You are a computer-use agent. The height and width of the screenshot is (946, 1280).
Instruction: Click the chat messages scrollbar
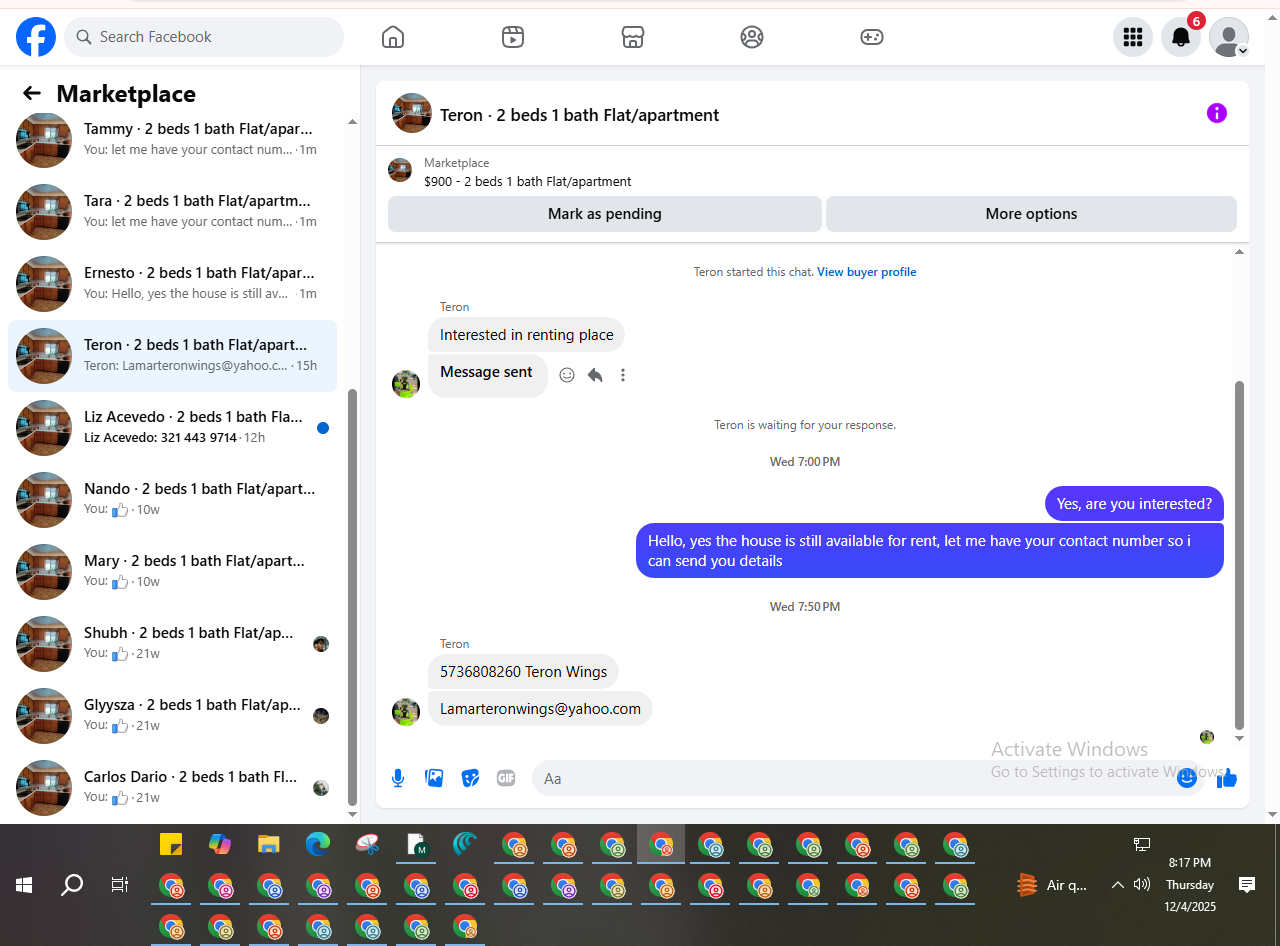tap(1240, 555)
